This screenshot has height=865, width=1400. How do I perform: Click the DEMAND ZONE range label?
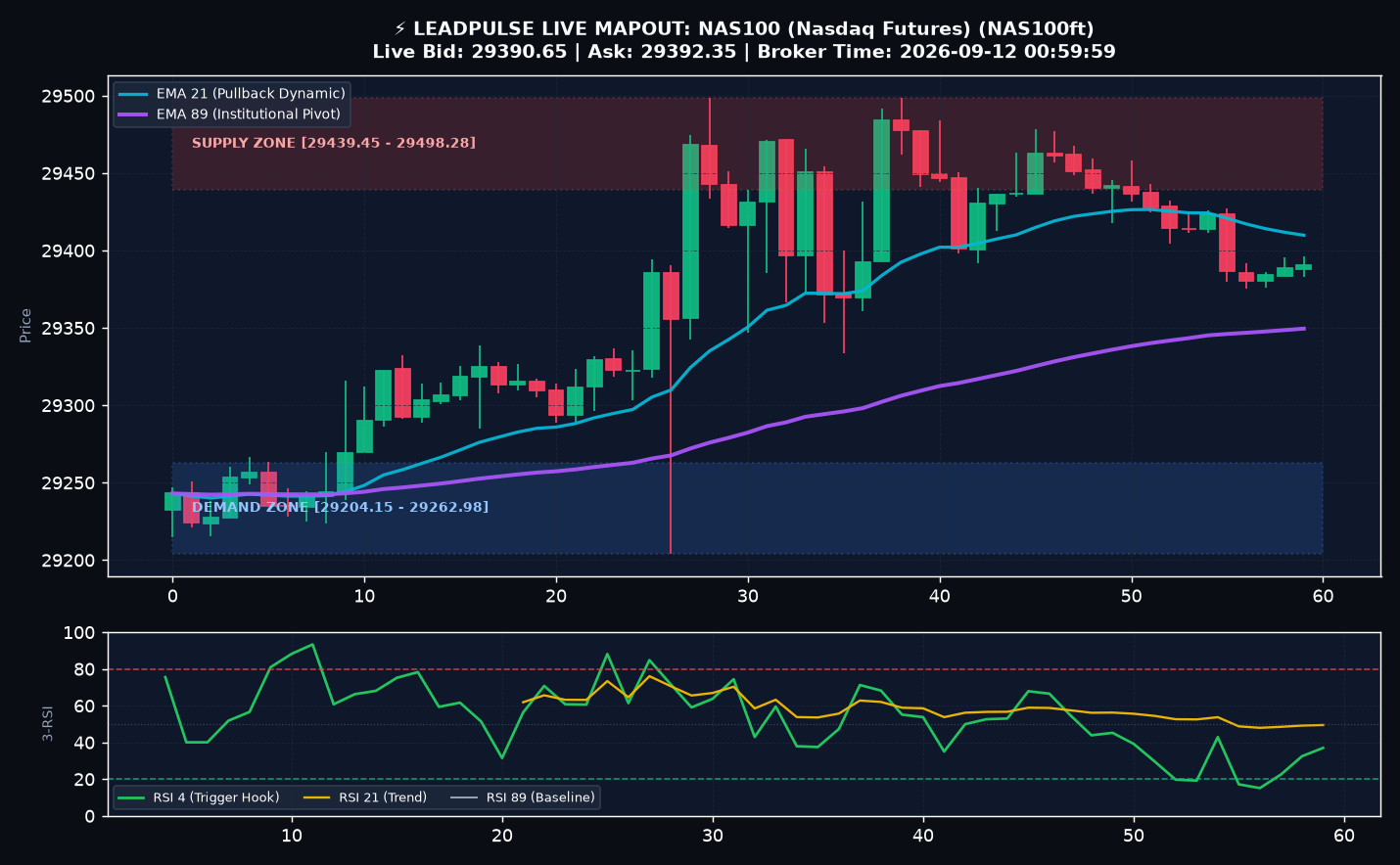click(340, 507)
